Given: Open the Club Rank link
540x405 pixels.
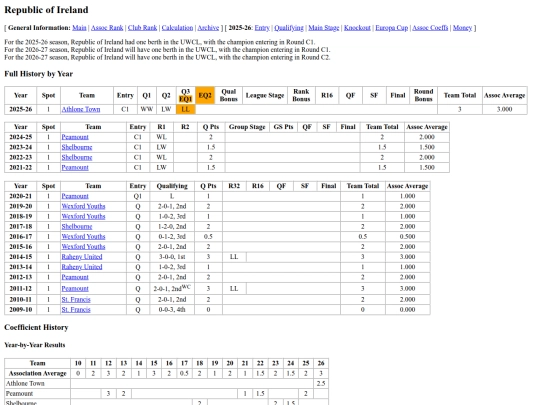Looking at the screenshot, I should coord(142,28).
